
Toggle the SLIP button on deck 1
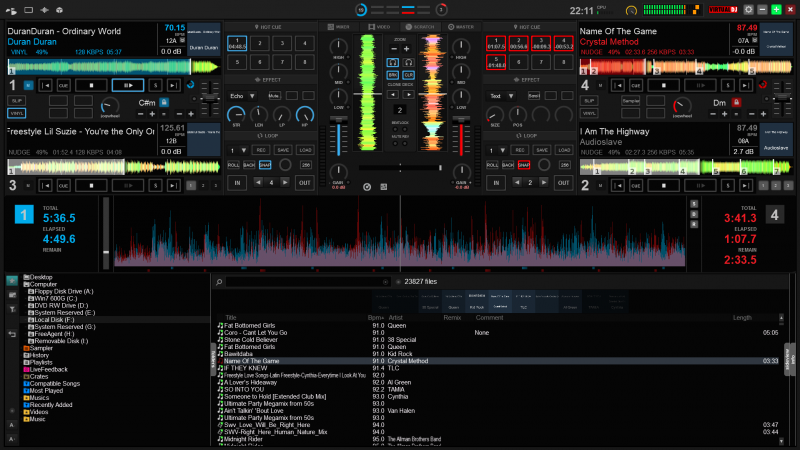16,101
